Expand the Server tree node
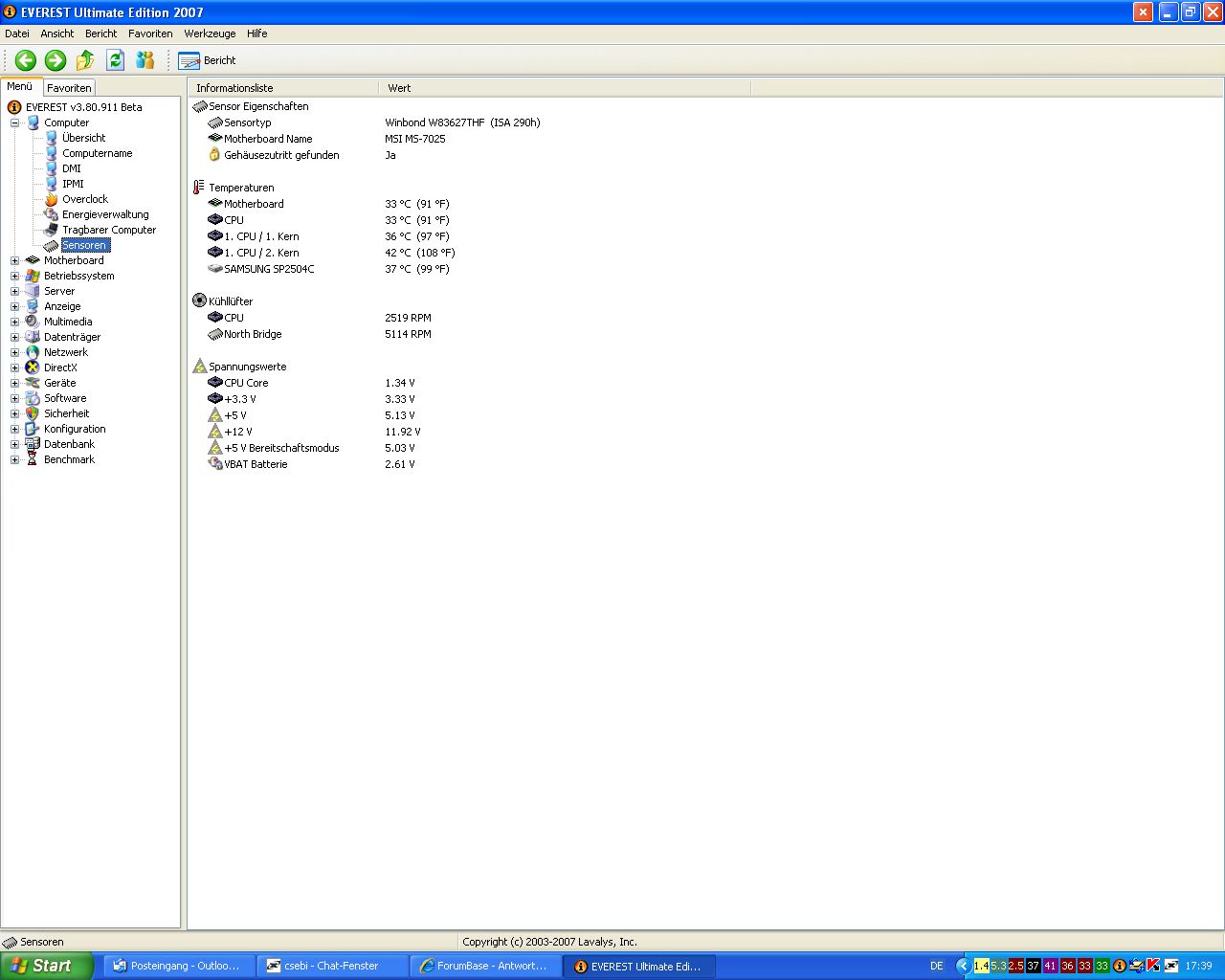This screenshot has width=1225, height=980. click(14, 291)
